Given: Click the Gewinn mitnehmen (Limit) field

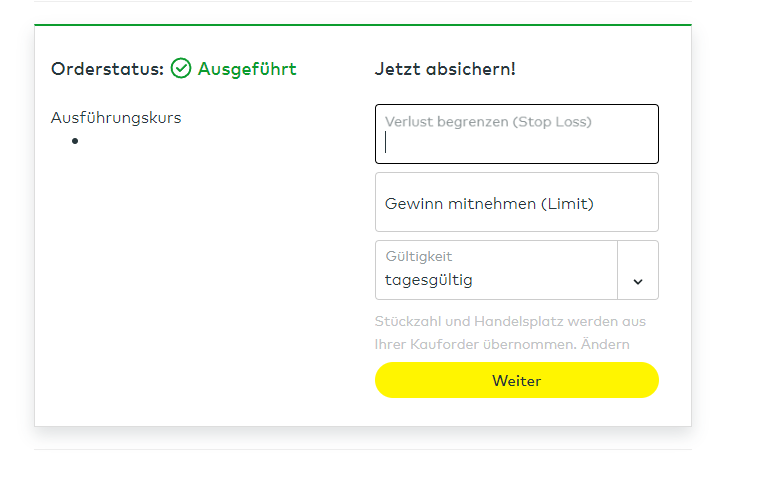Looking at the screenshot, I should coord(516,203).
